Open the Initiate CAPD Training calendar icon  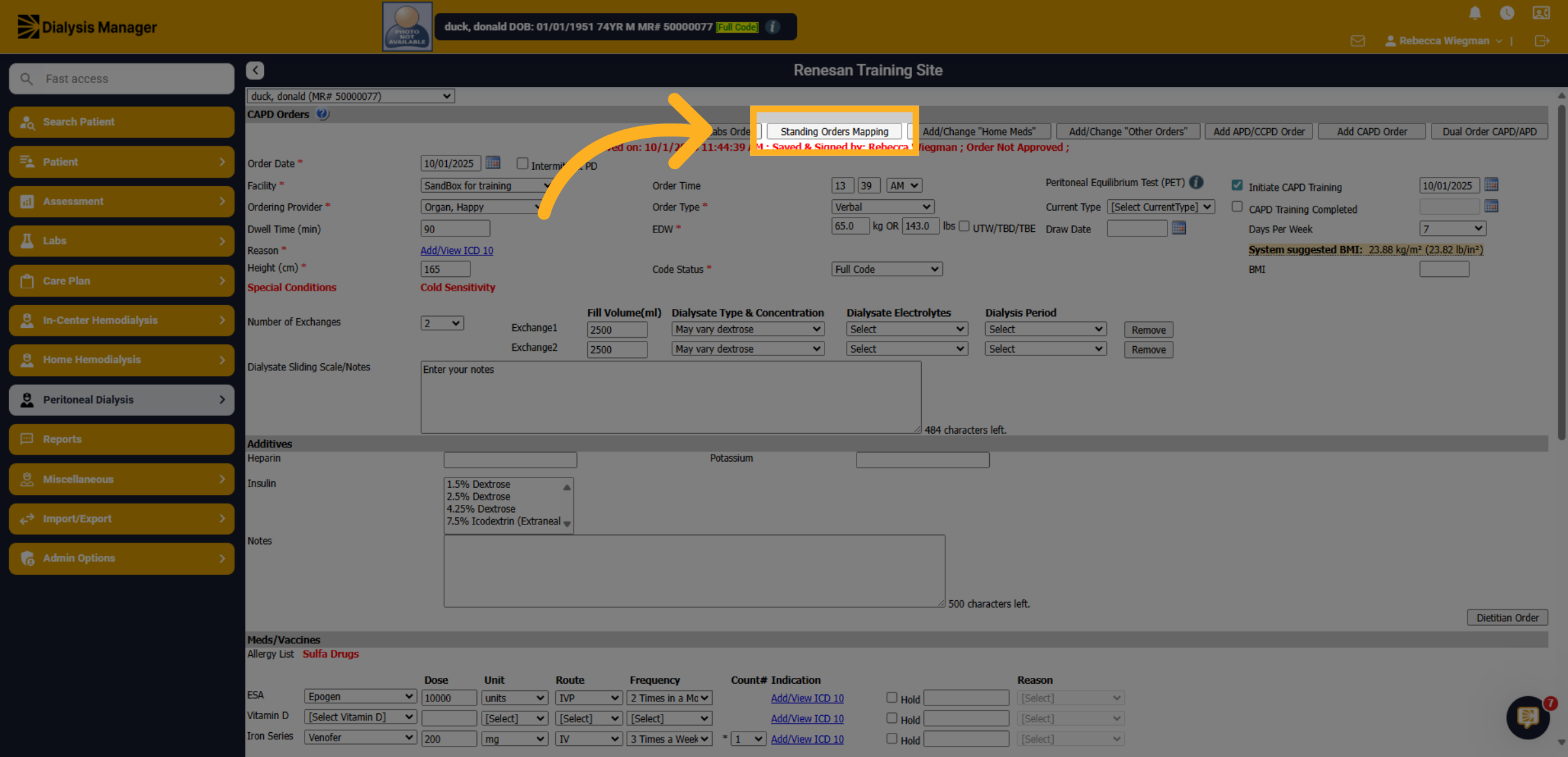(1491, 185)
